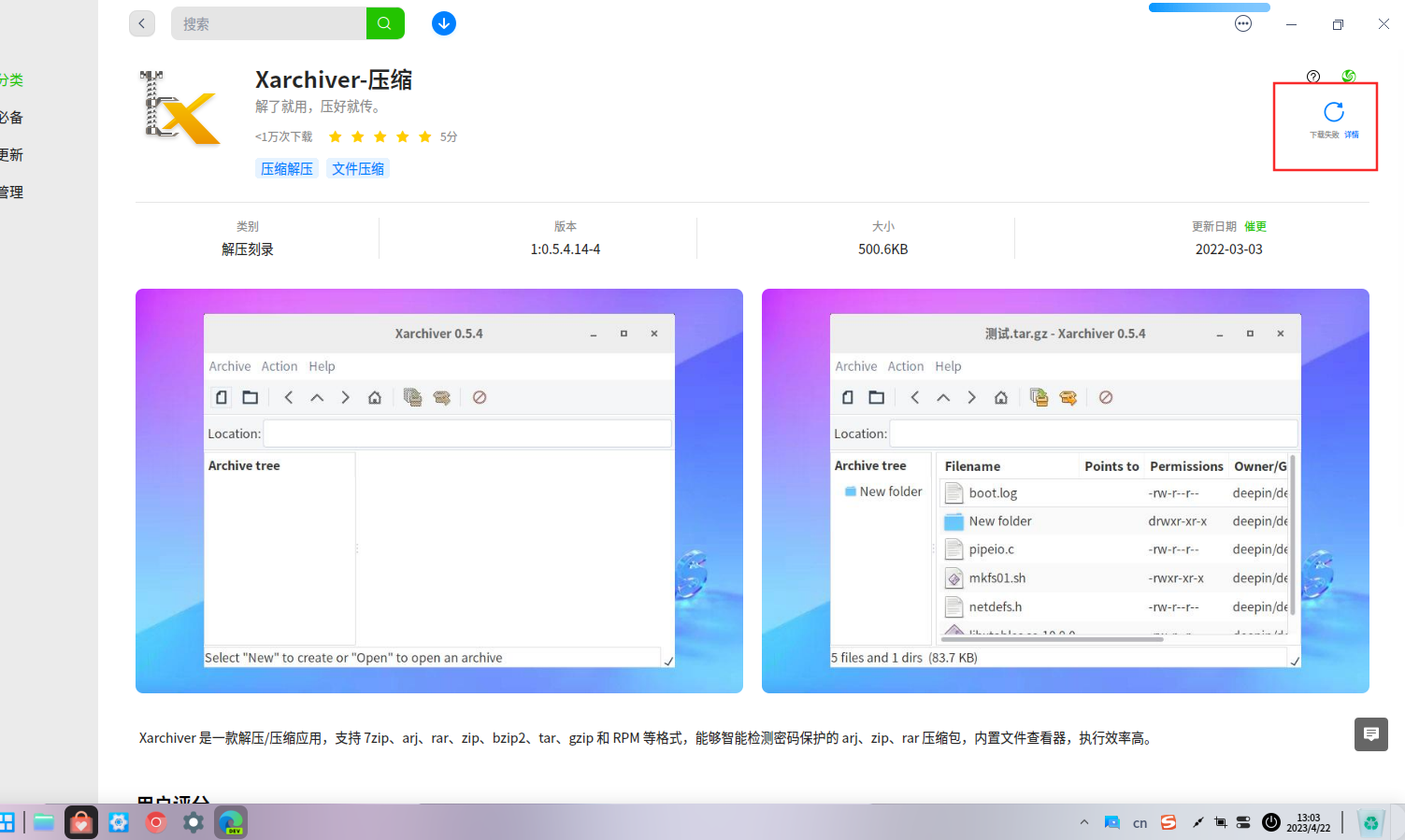The width and height of the screenshot is (1405, 840).
Task: Open the empty Xarchiver 0.5.4 screenshot
Action: (x=439, y=491)
